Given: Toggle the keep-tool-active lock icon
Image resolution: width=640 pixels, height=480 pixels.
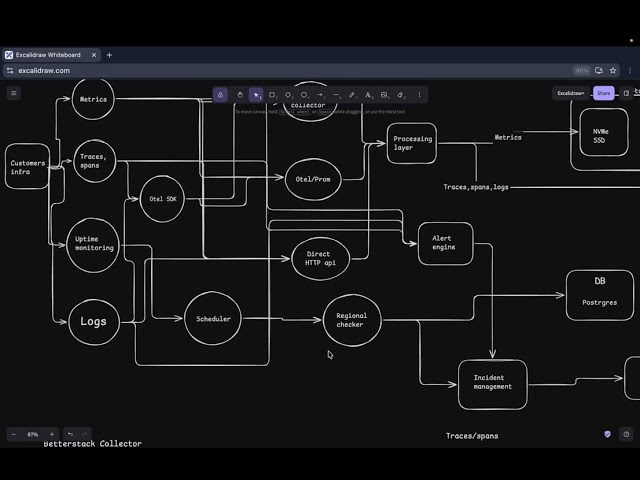Looking at the screenshot, I should (220, 95).
